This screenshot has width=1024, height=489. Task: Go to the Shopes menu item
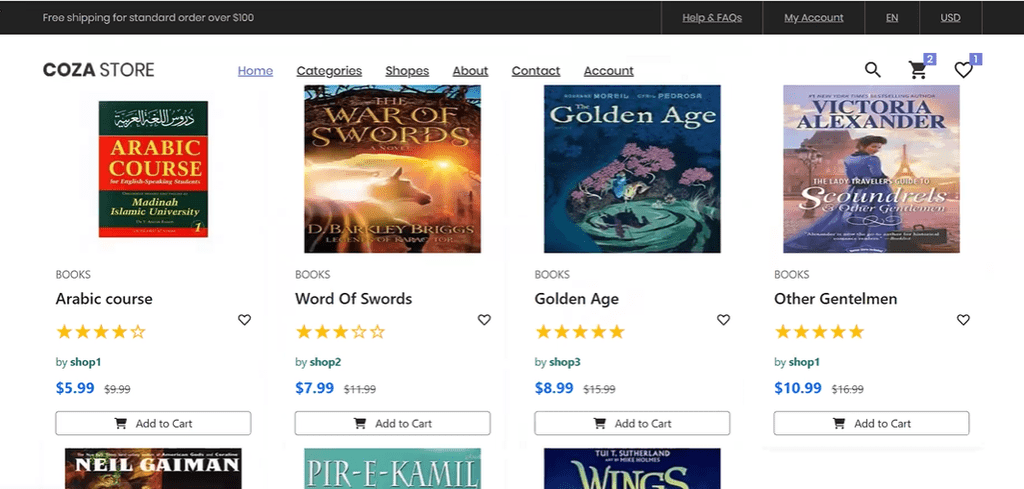click(407, 71)
